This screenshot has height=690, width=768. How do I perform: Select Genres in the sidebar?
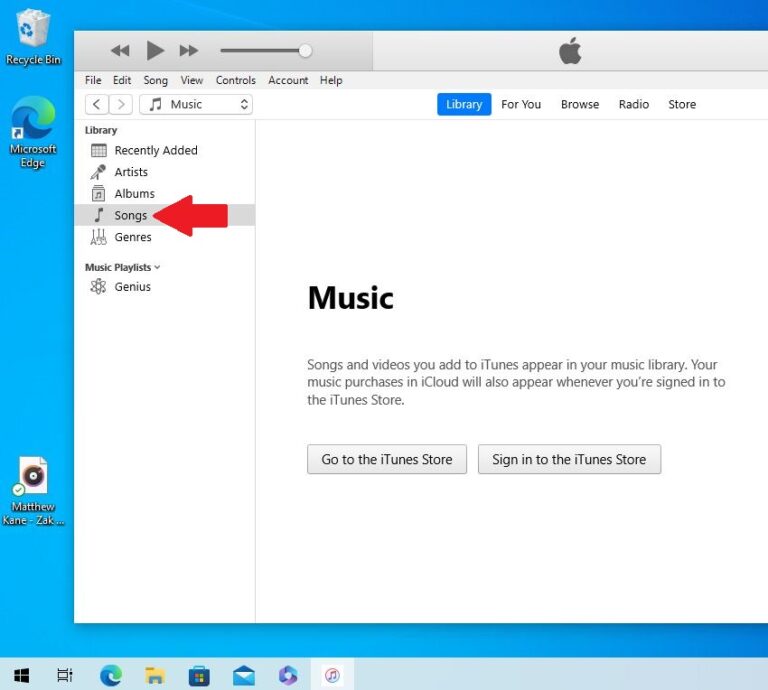(x=165, y=237)
